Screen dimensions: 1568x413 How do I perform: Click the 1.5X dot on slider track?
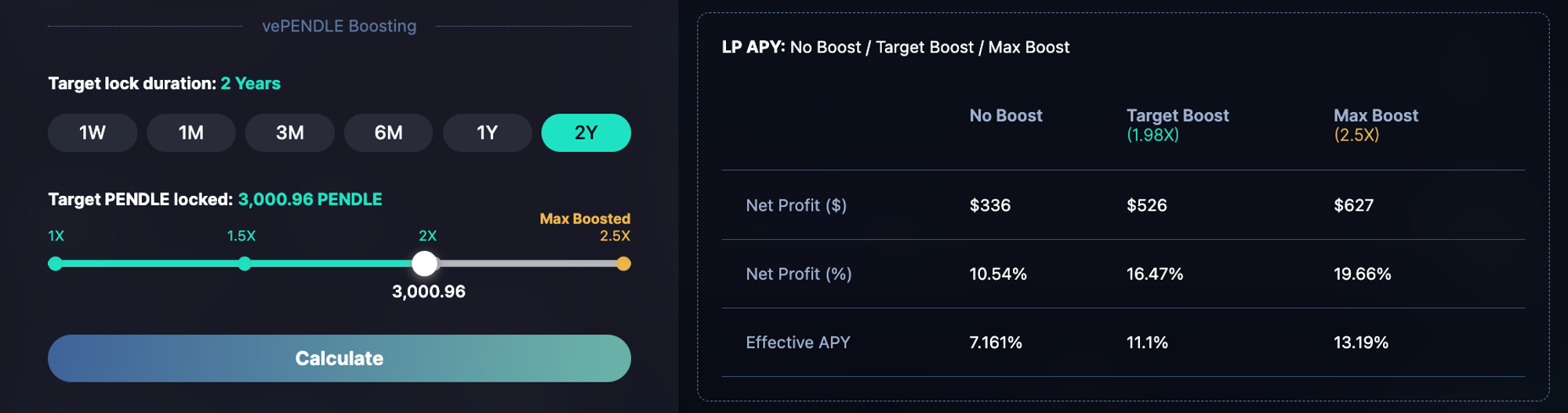click(x=245, y=263)
